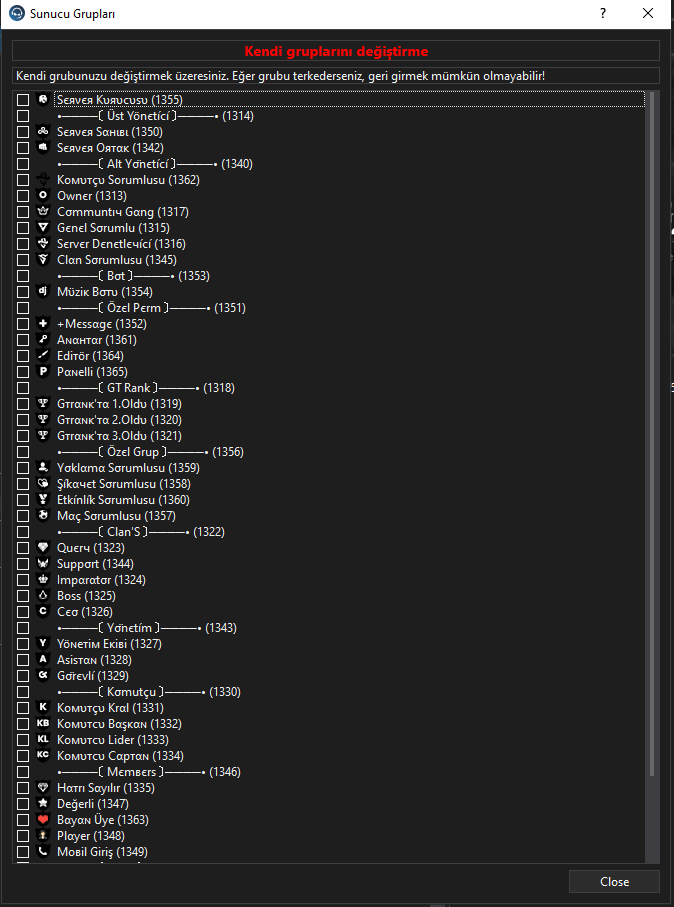Click the P icon next to Panelli
The width and height of the screenshot is (674, 907).
[42, 371]
